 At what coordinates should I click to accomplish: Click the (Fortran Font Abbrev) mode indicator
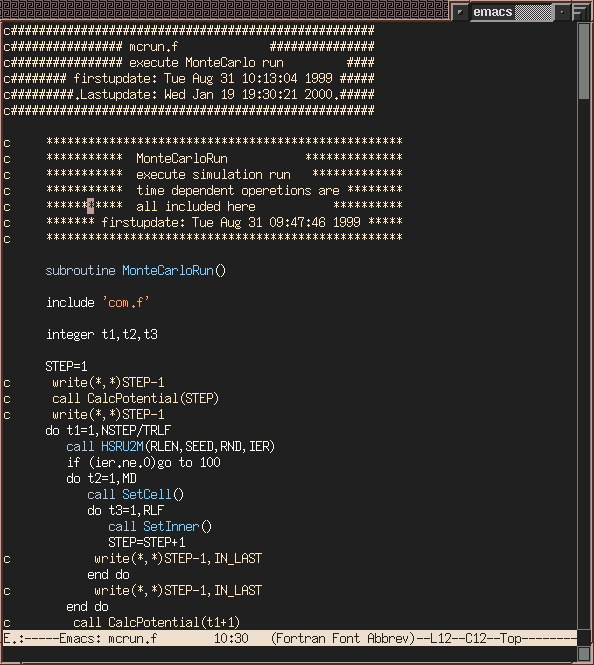(343, 638)
